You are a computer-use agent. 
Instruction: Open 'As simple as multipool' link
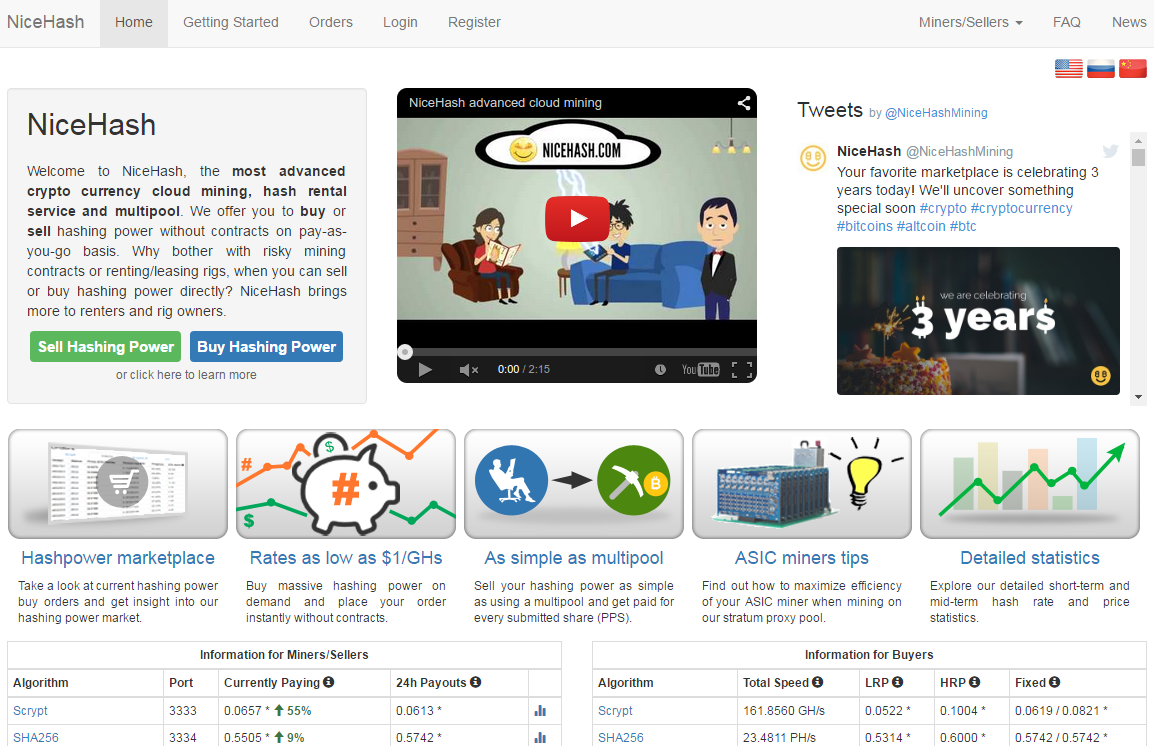(x=574, y=558)
